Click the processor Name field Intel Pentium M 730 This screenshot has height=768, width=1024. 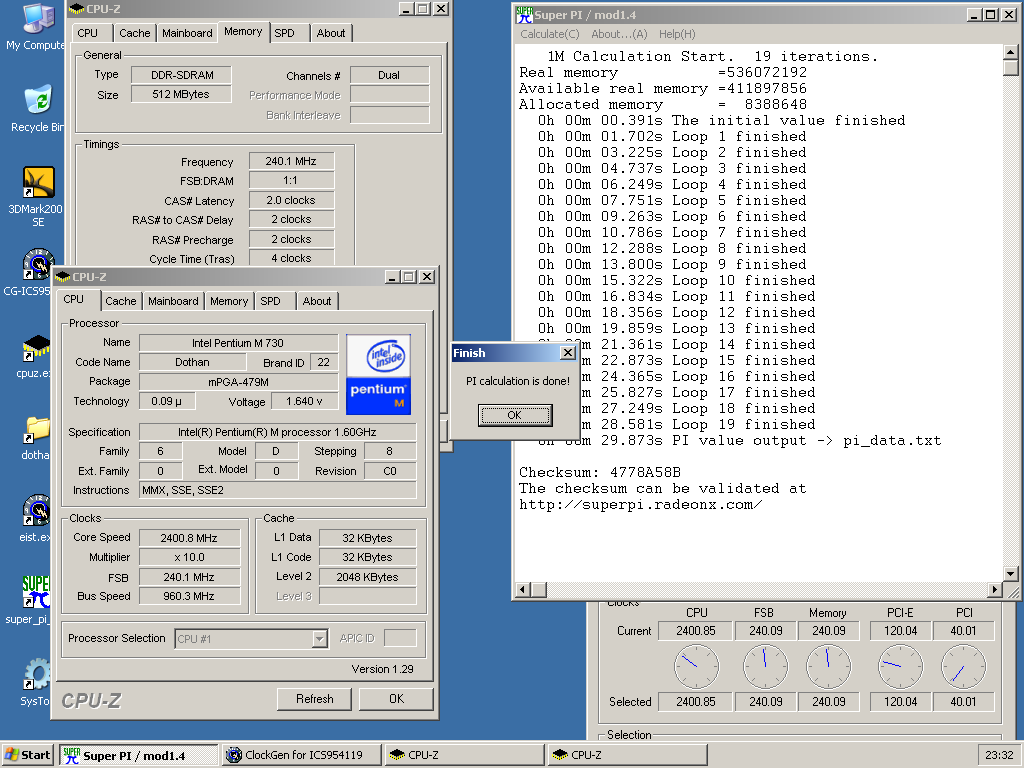click(x=238, y=343)
